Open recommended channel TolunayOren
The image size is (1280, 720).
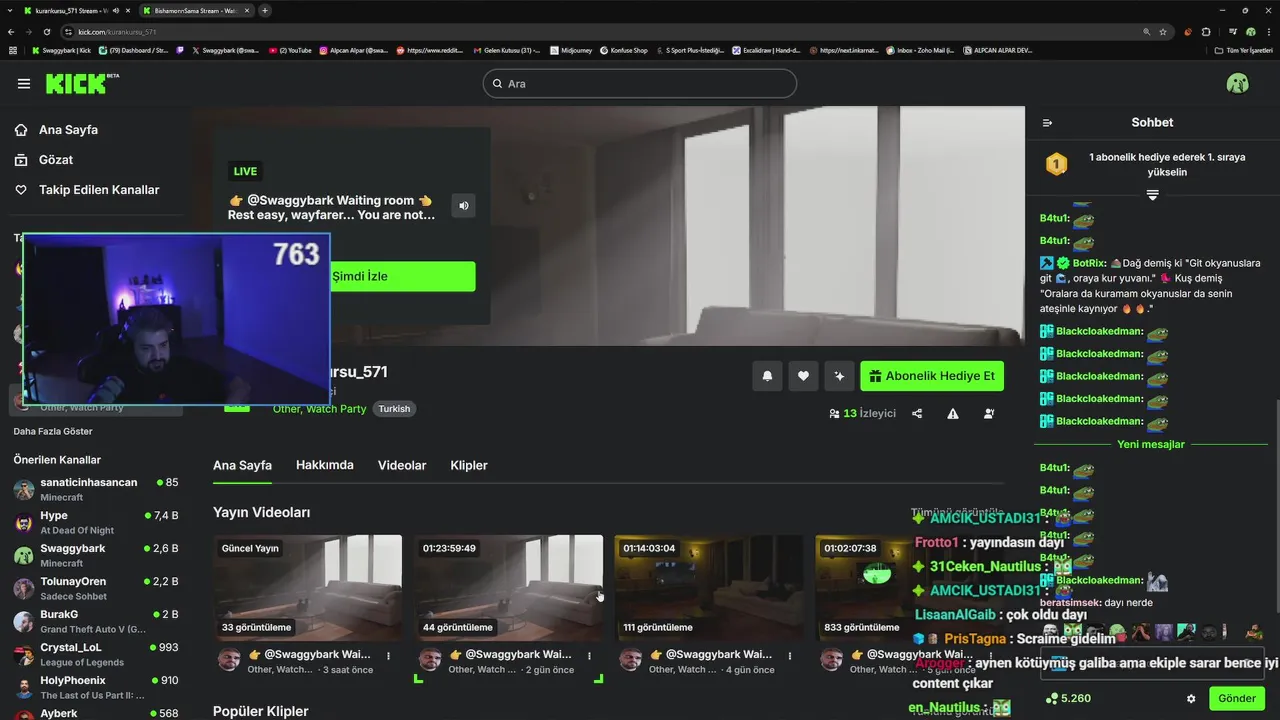pos(96,588)
